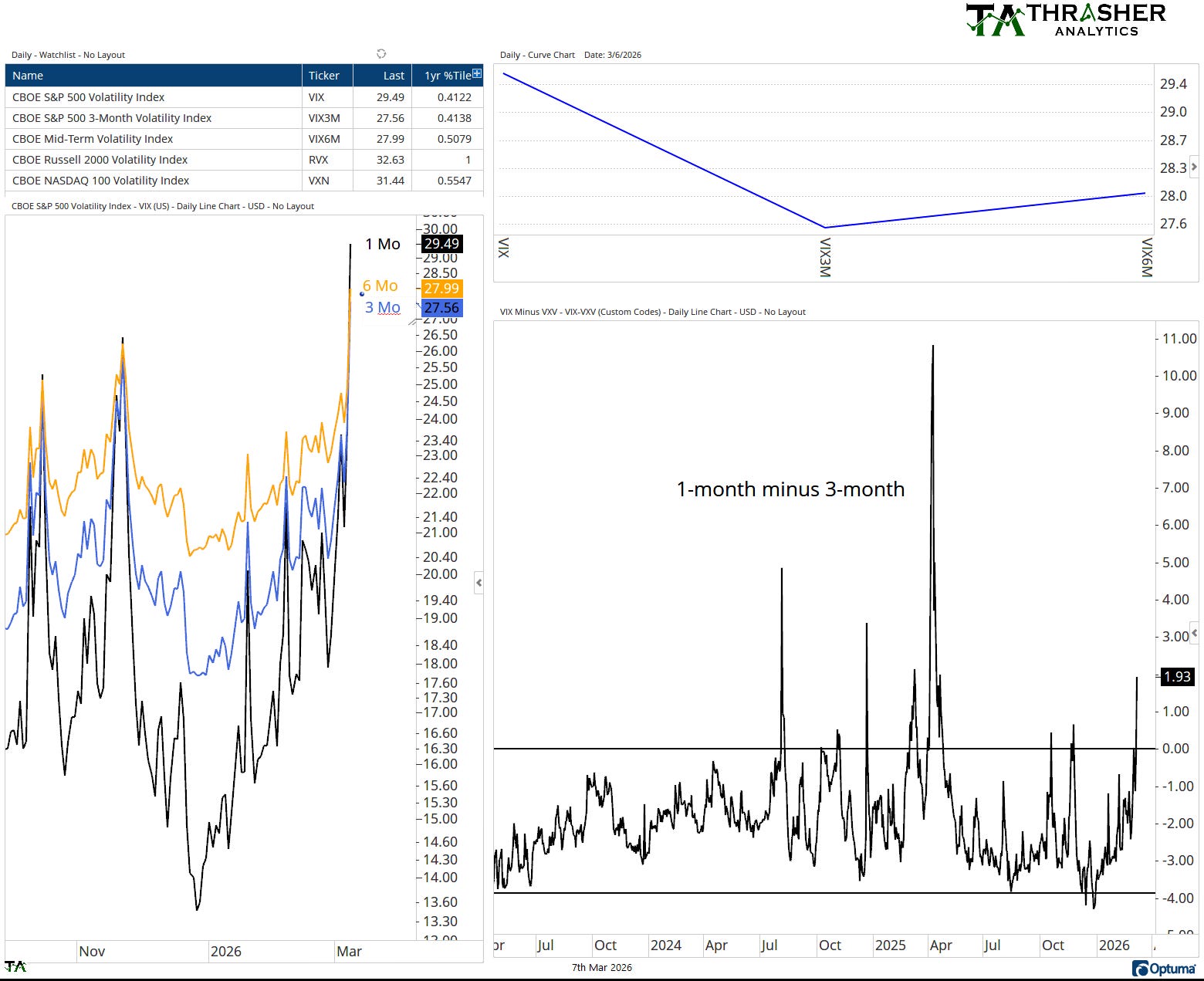Sort watchlist by Ticker column header
This screenshot has width=1204, height=981.
pos(327,76)
